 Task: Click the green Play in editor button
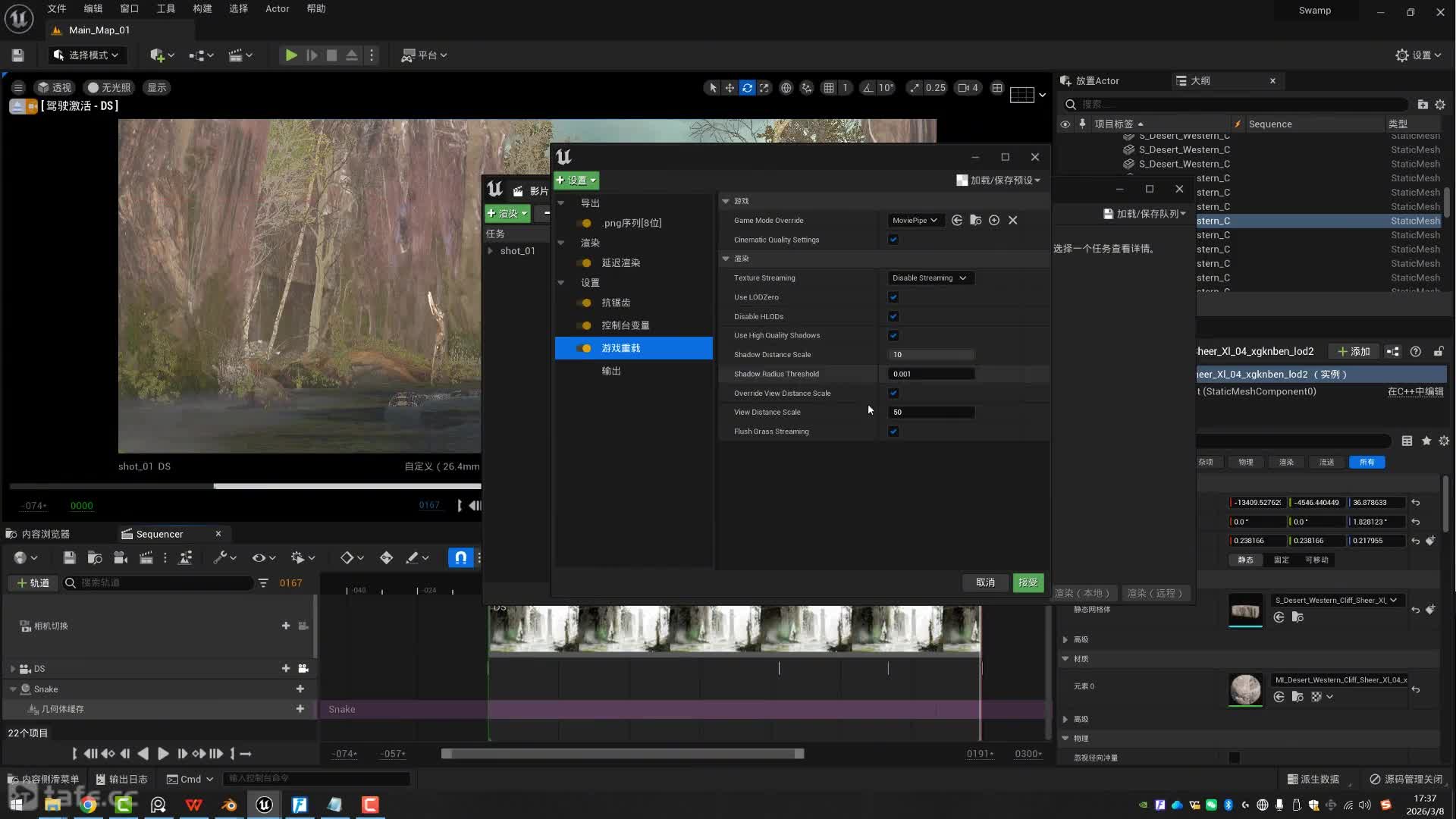coord(290,55)
